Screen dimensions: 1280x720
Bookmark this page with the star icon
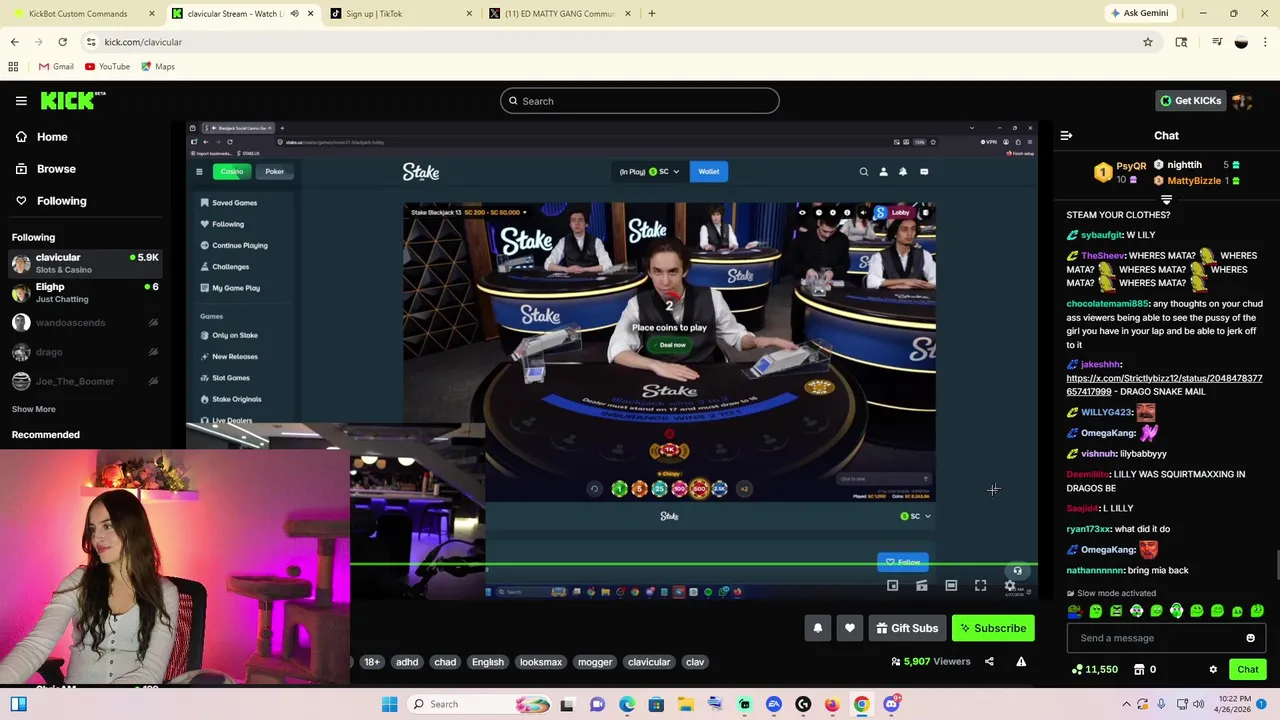tap(1148, 42)
